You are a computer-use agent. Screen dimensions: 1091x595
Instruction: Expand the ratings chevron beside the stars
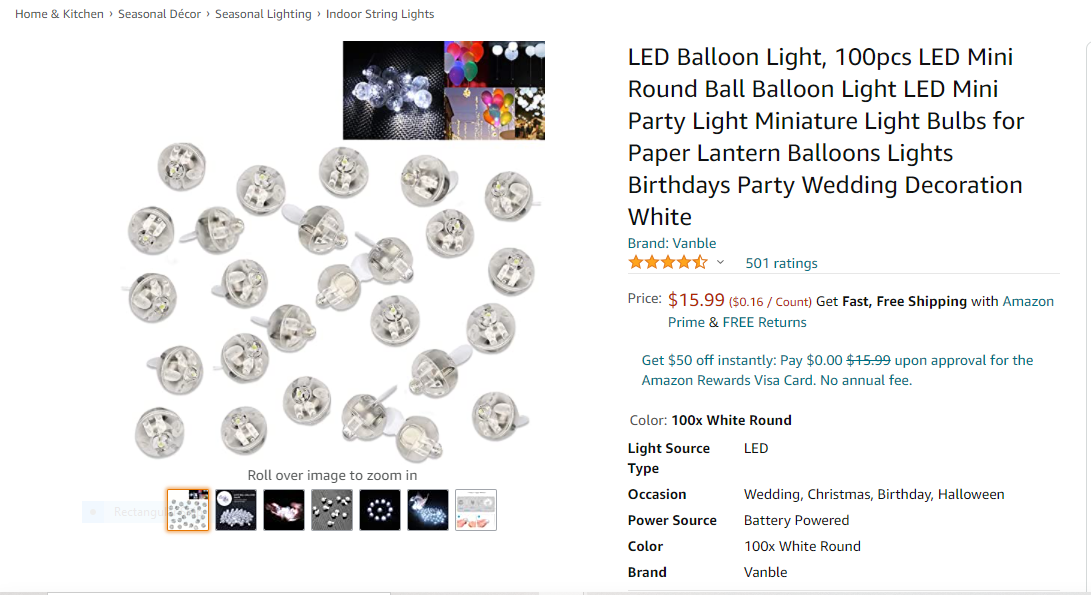pyautogui.click(x=720, y=263)
